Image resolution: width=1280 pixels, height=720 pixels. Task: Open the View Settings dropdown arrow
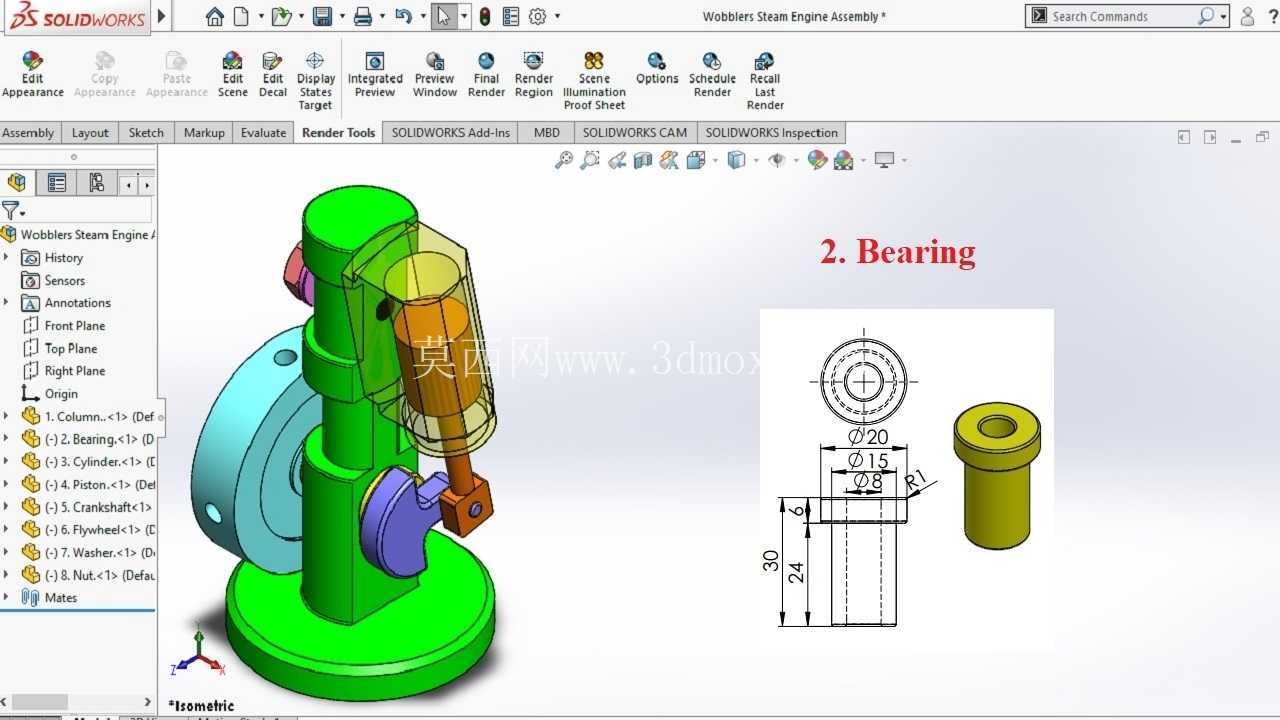(904, 160)
